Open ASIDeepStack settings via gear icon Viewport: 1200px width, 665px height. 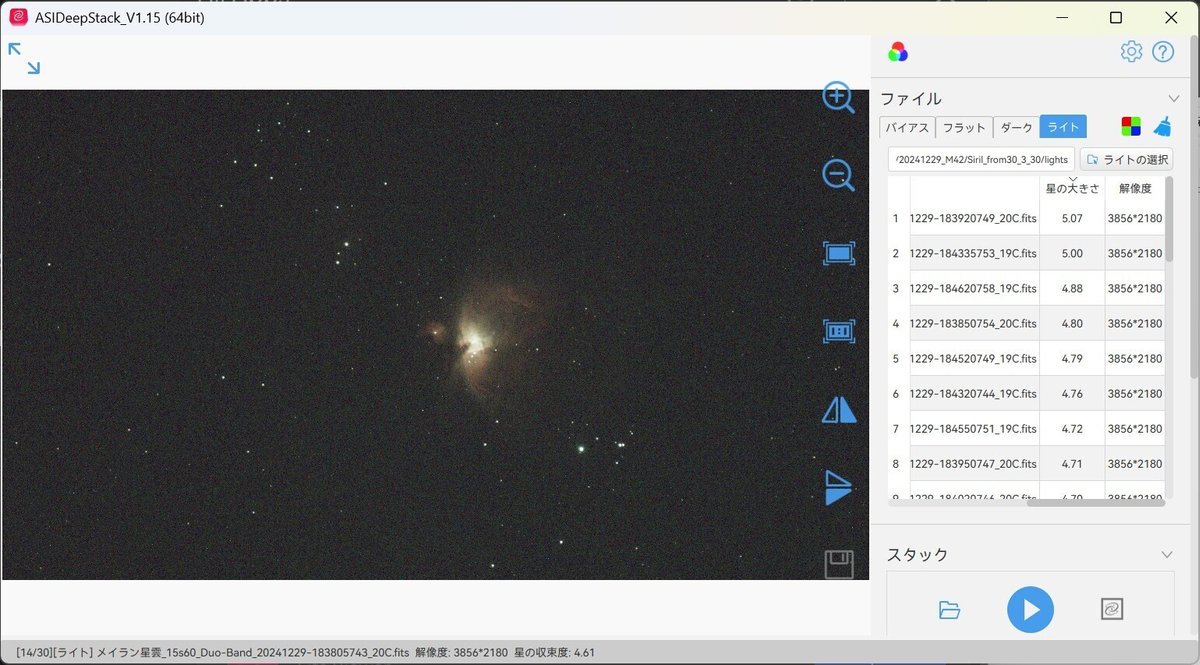coord(1131,51)
